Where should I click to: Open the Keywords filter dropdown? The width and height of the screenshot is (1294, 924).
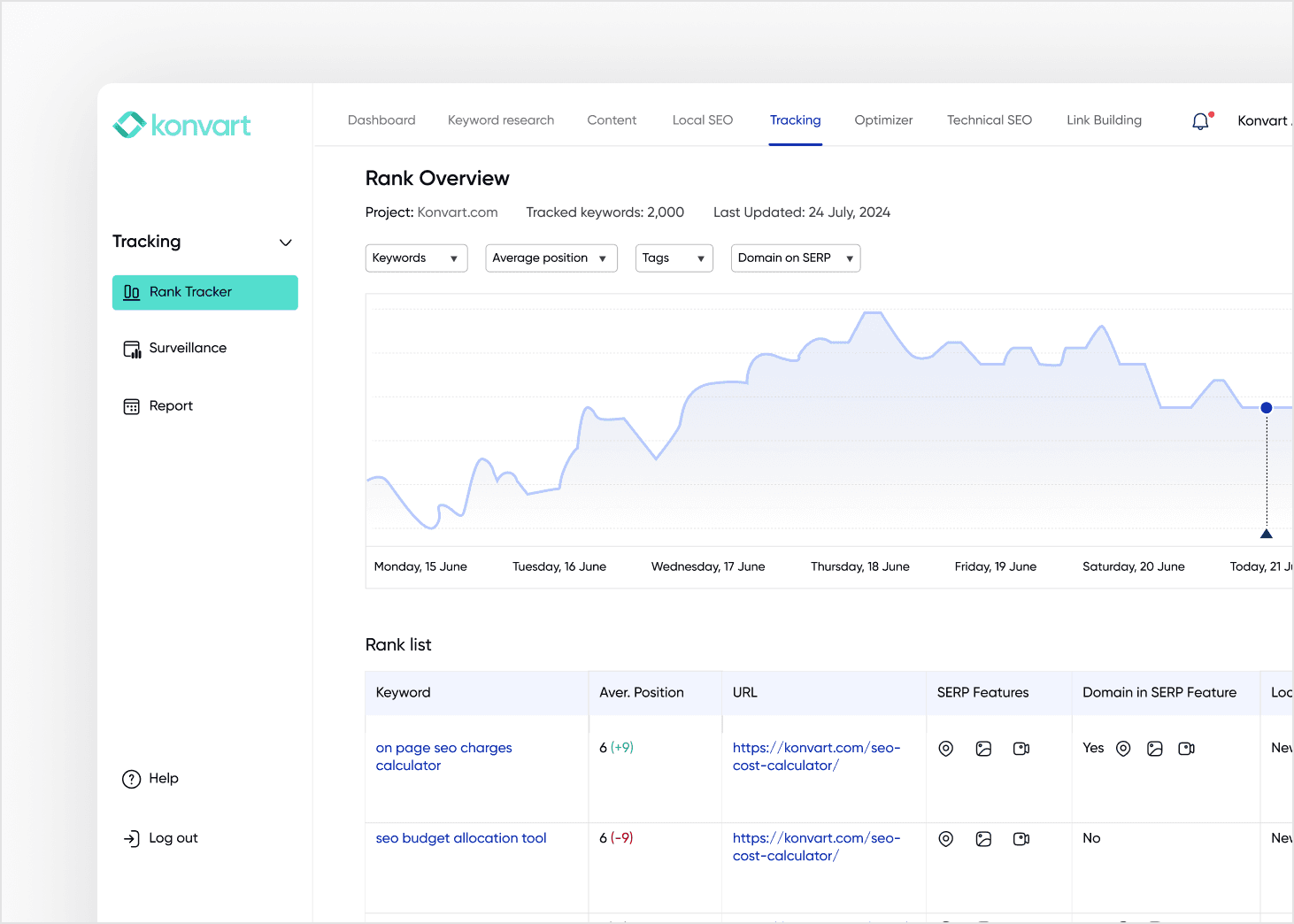point(416,258)
